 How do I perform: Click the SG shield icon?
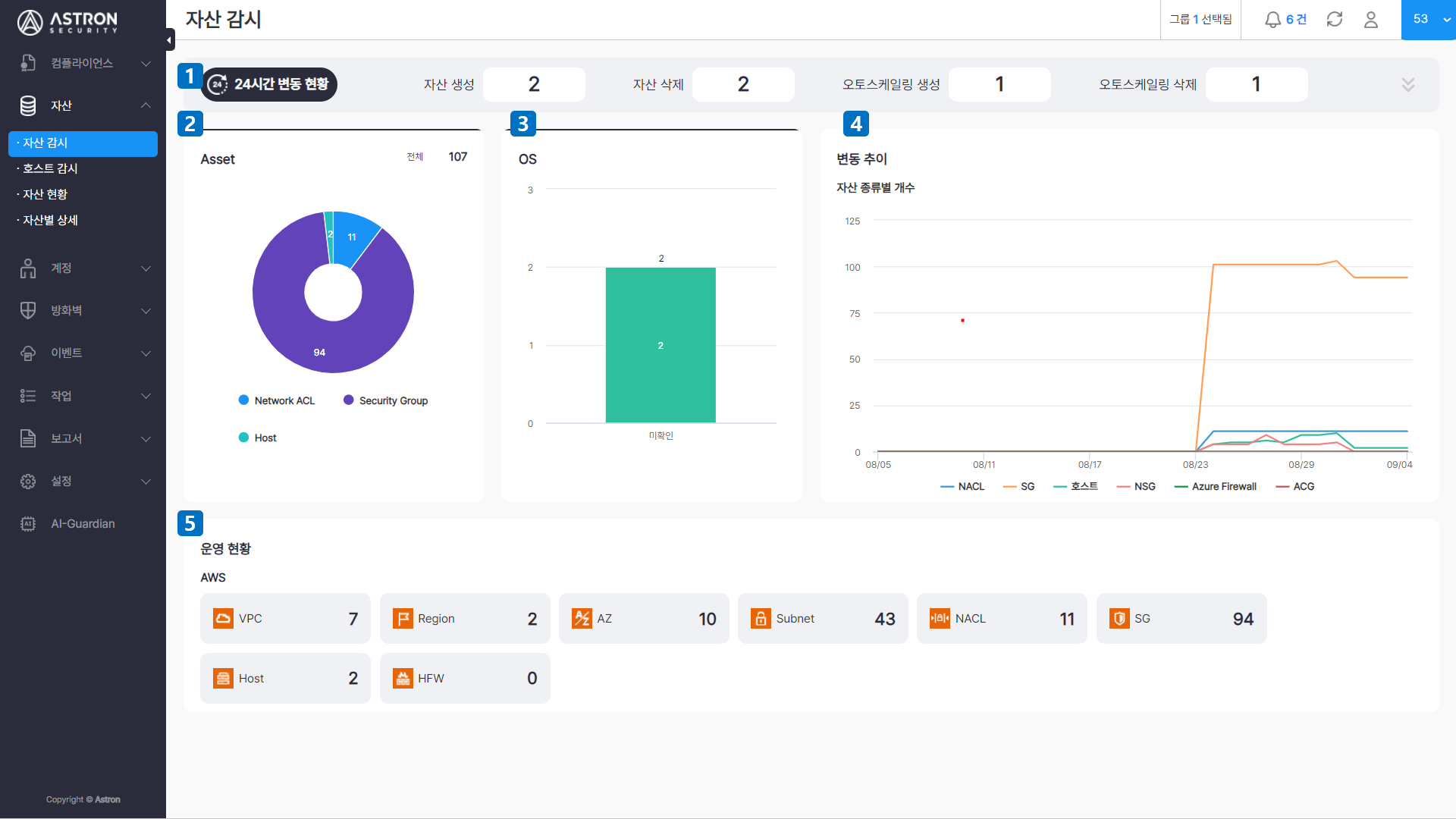point(1119,619)
